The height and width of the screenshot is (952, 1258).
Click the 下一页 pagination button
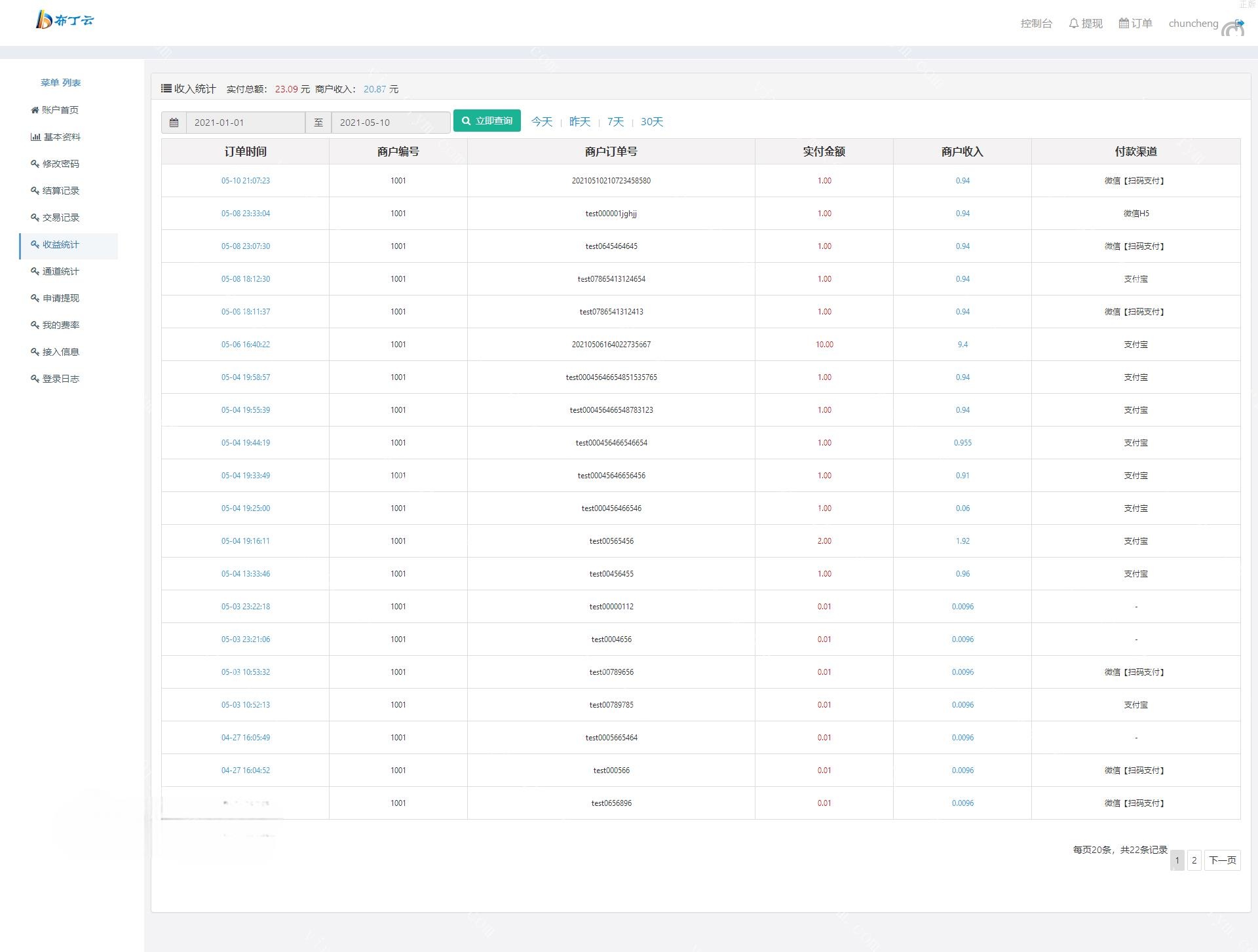pos(1222,860)
